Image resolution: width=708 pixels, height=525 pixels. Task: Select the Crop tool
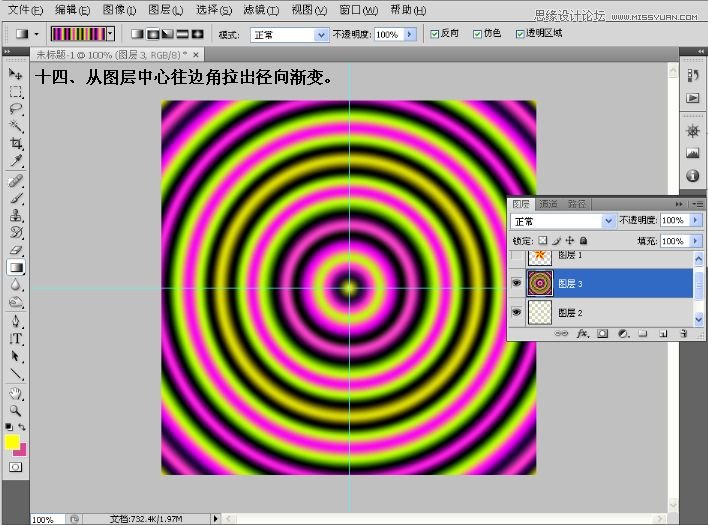tap(15, 144)
